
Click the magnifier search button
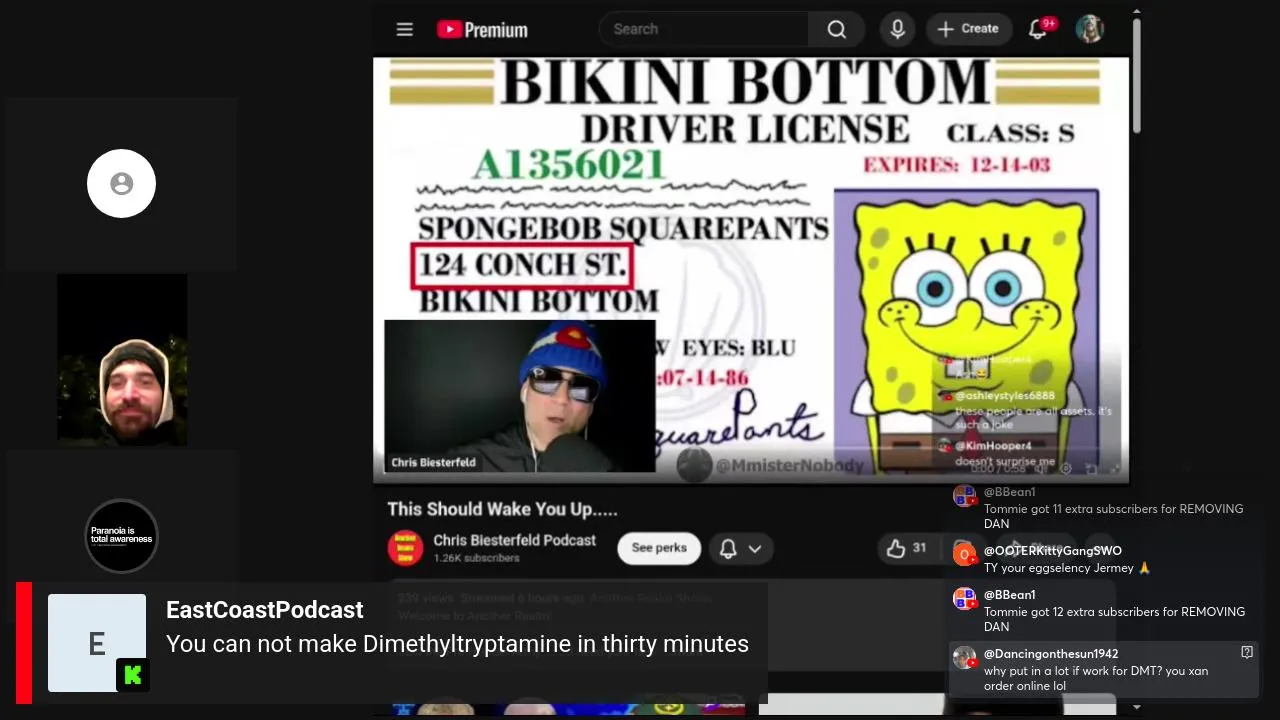[837, 29]
